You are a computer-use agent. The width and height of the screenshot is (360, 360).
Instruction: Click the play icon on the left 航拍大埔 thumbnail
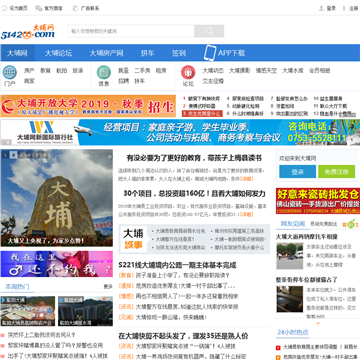point(4,300)
